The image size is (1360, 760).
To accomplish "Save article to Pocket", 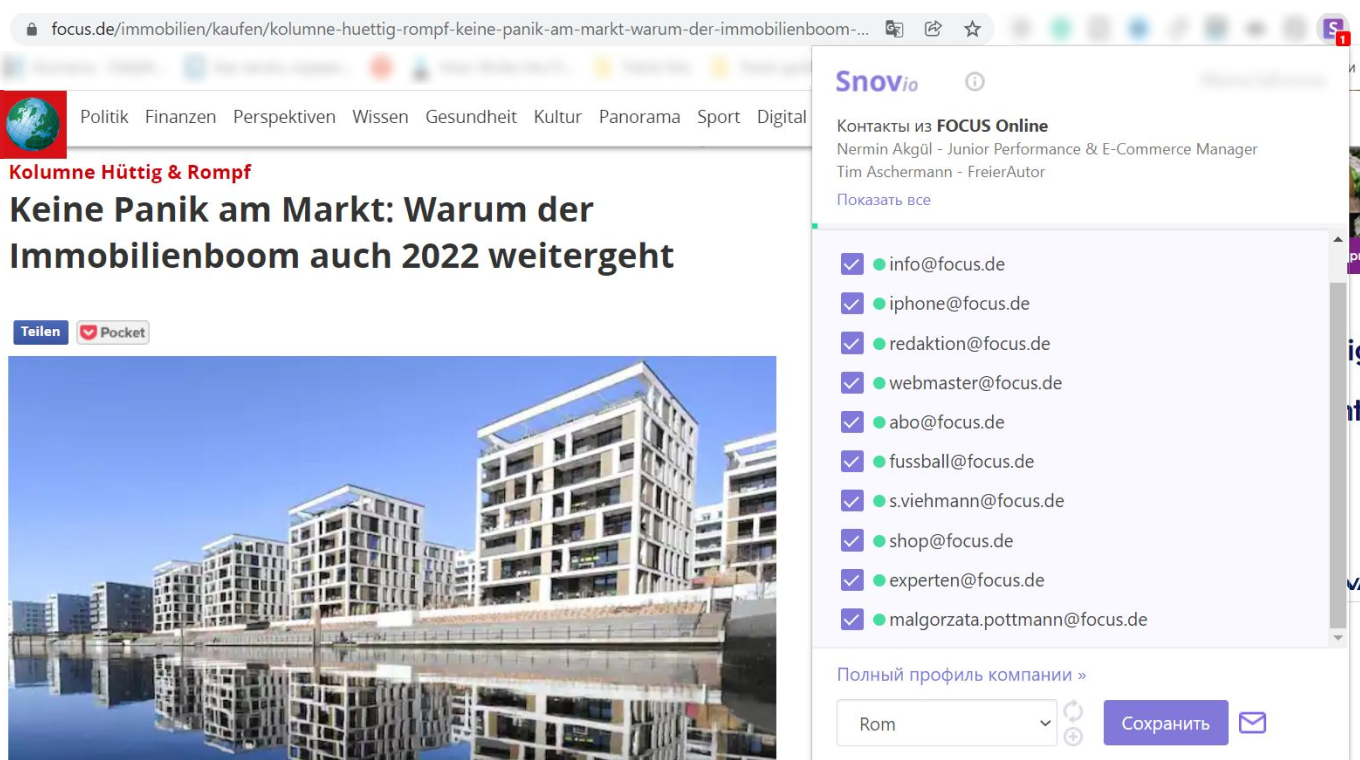I will [x=113, y=332].
